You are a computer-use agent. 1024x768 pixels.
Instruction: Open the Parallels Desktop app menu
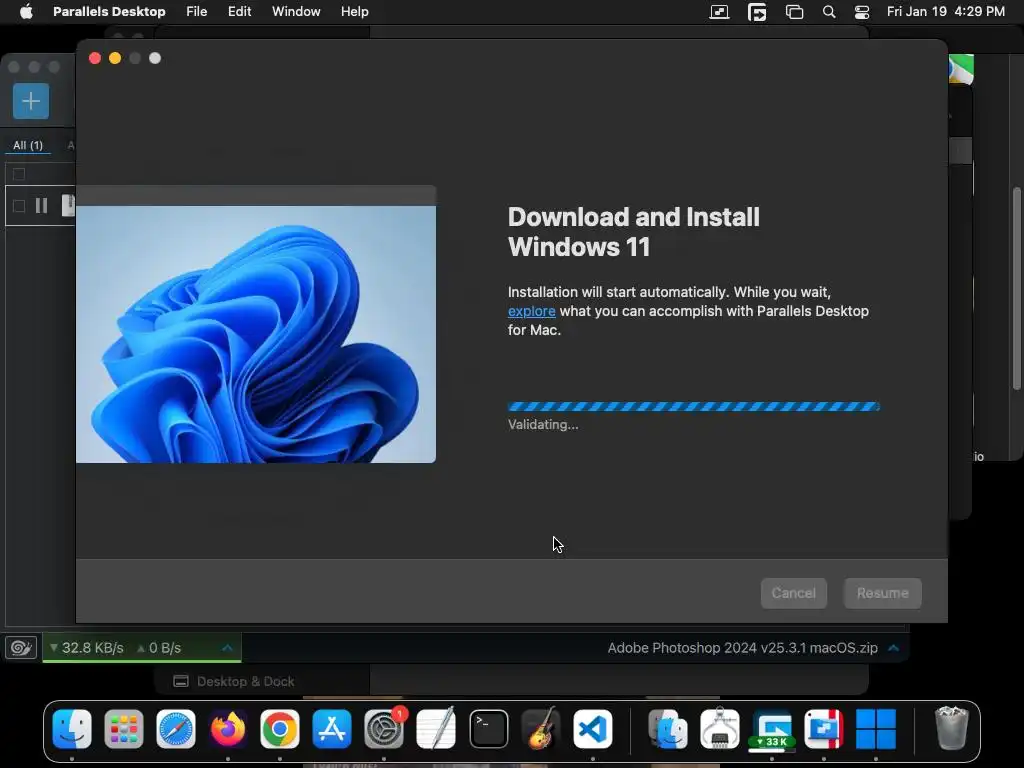(x=109, y=12)
